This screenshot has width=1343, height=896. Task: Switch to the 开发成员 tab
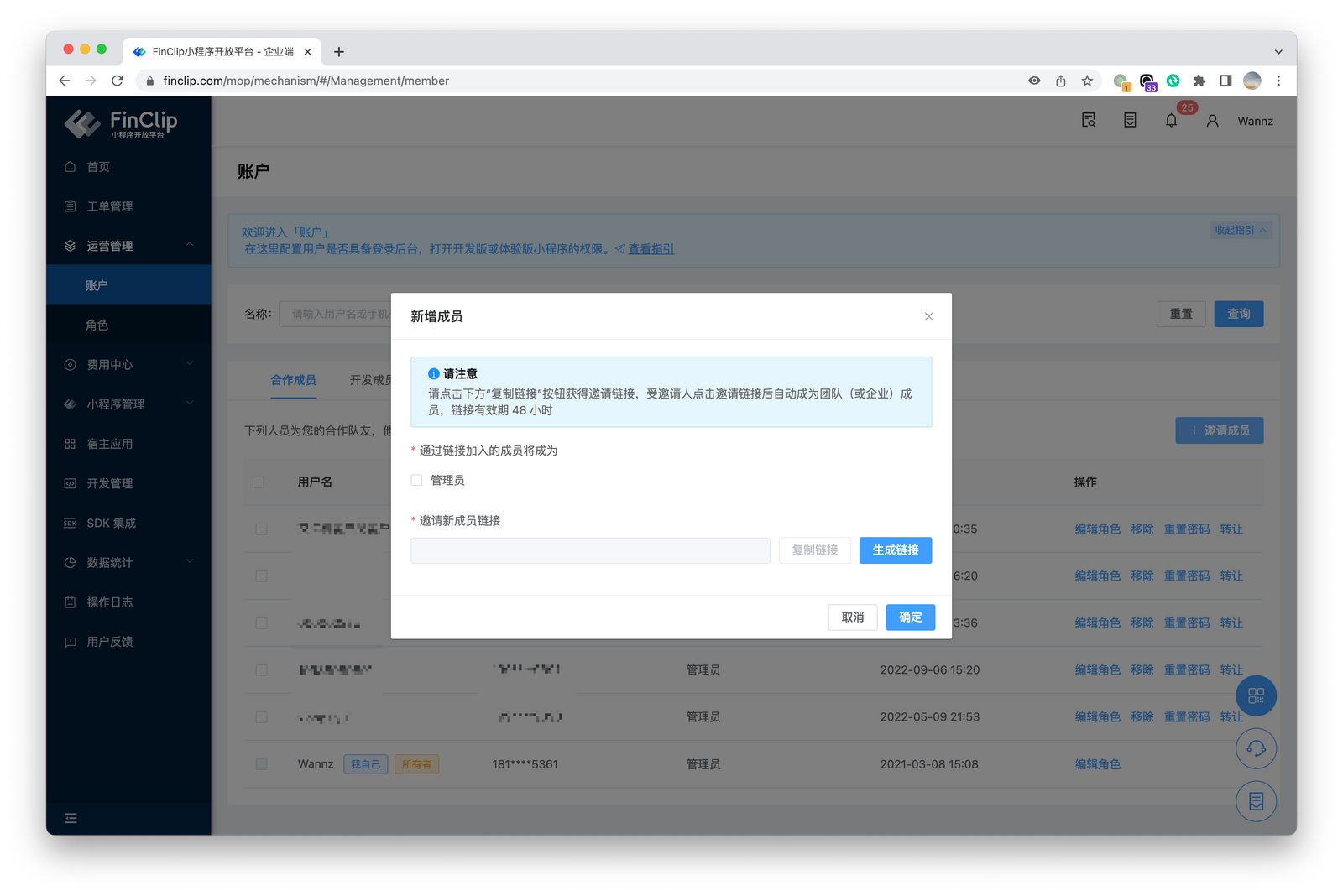click(x=369, y=380)
